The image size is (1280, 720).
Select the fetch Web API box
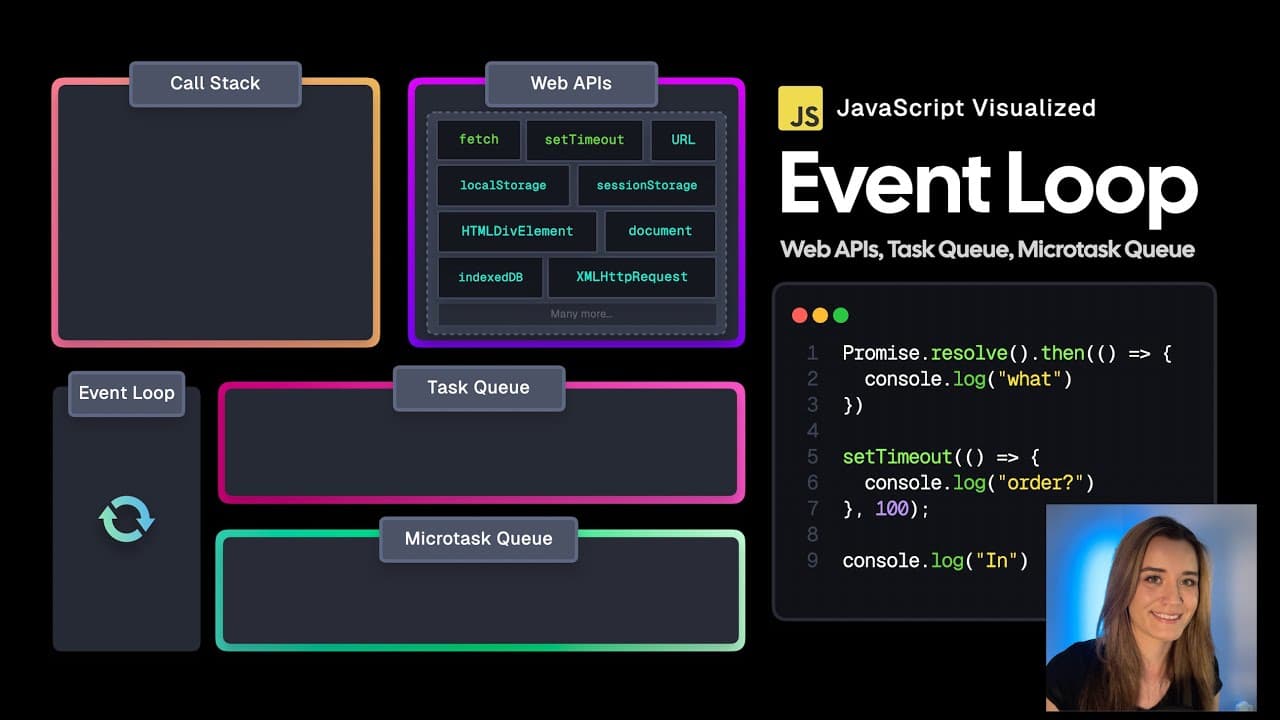coord(479,140)
